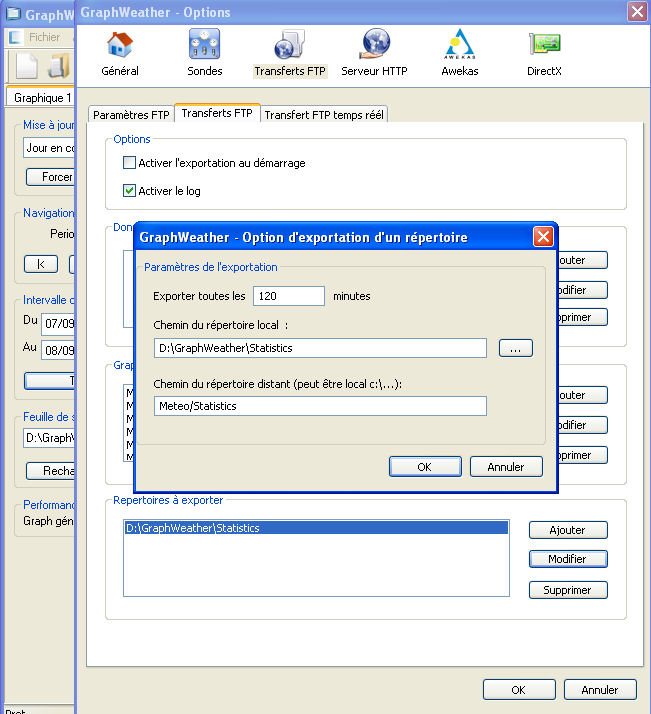Click Ajouter in Repertoires à exporter
This screenshot has width=651, height=714.
[568, 530]
